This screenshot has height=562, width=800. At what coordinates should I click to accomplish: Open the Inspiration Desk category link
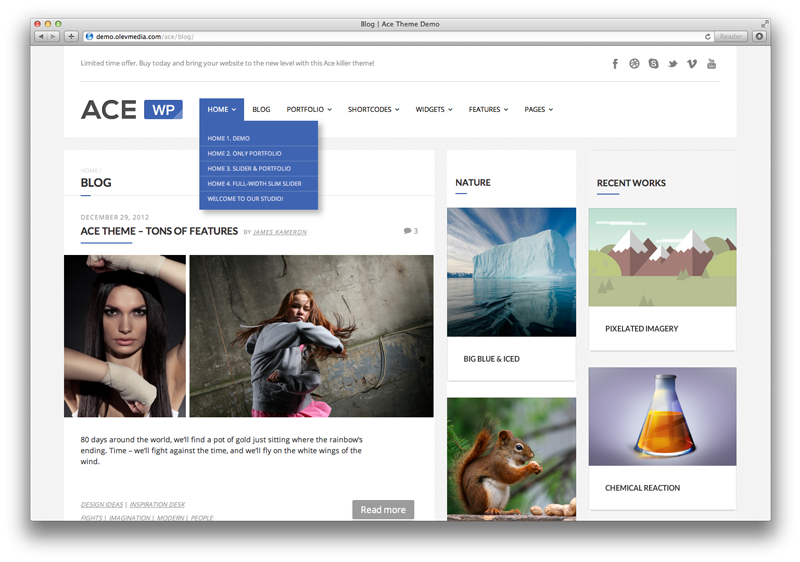157,504
